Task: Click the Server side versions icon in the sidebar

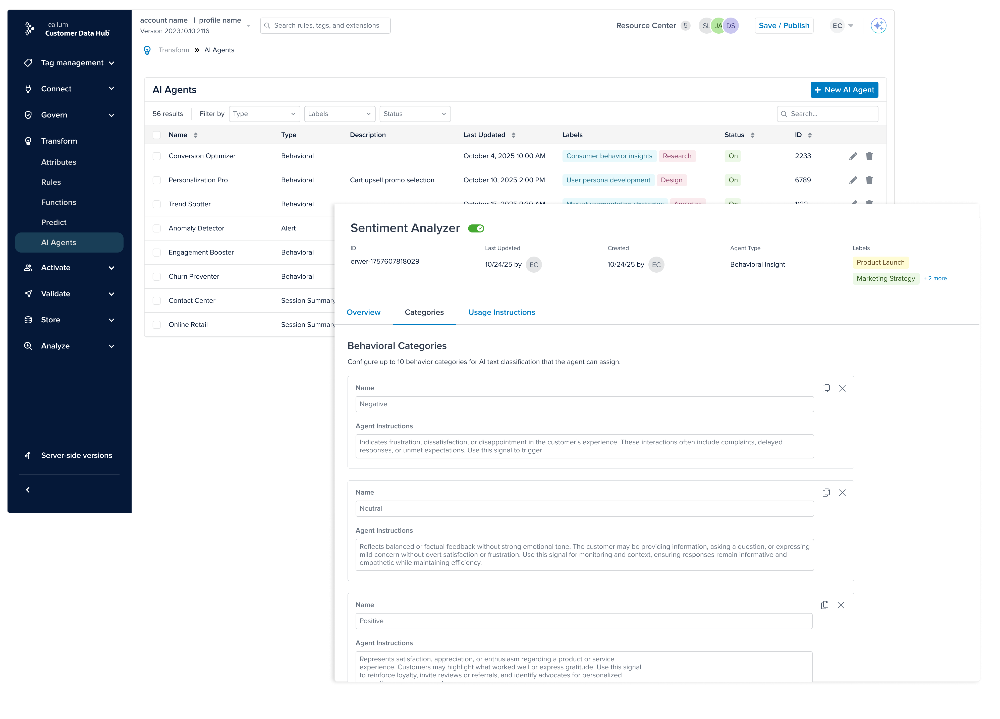Action: point(27,455)
